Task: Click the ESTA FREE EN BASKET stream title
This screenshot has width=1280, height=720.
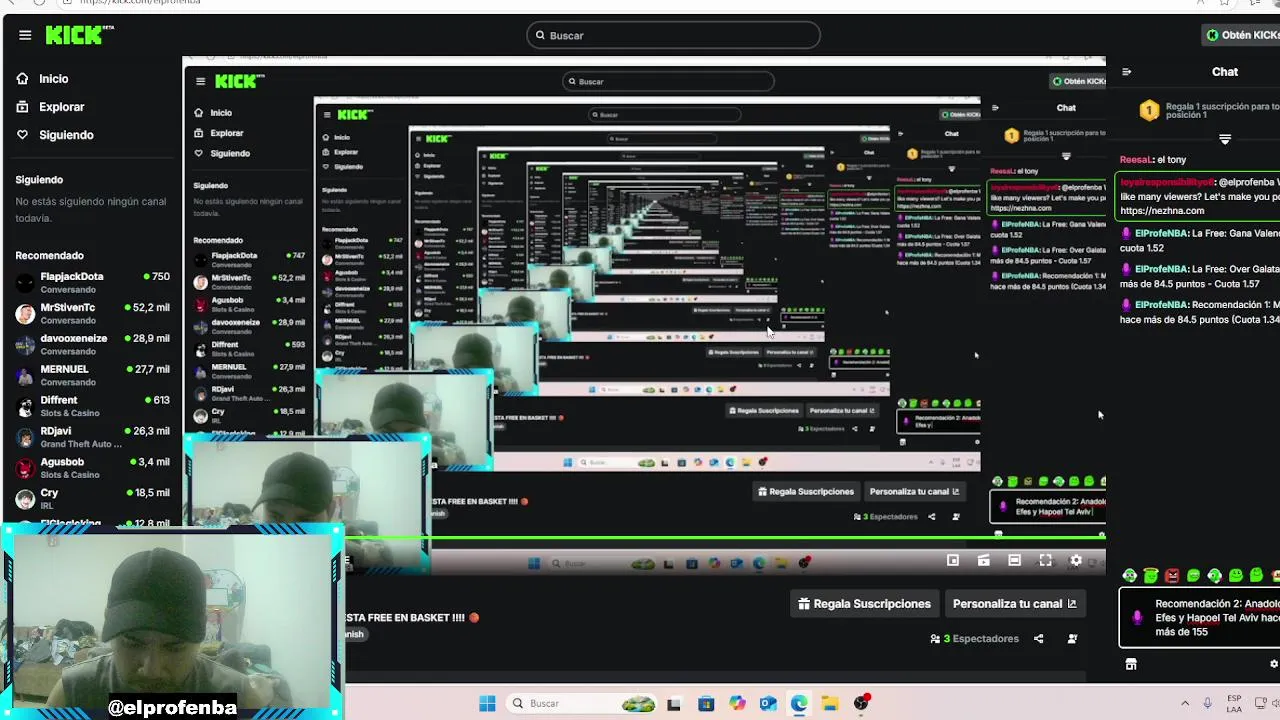Action: 412,618
